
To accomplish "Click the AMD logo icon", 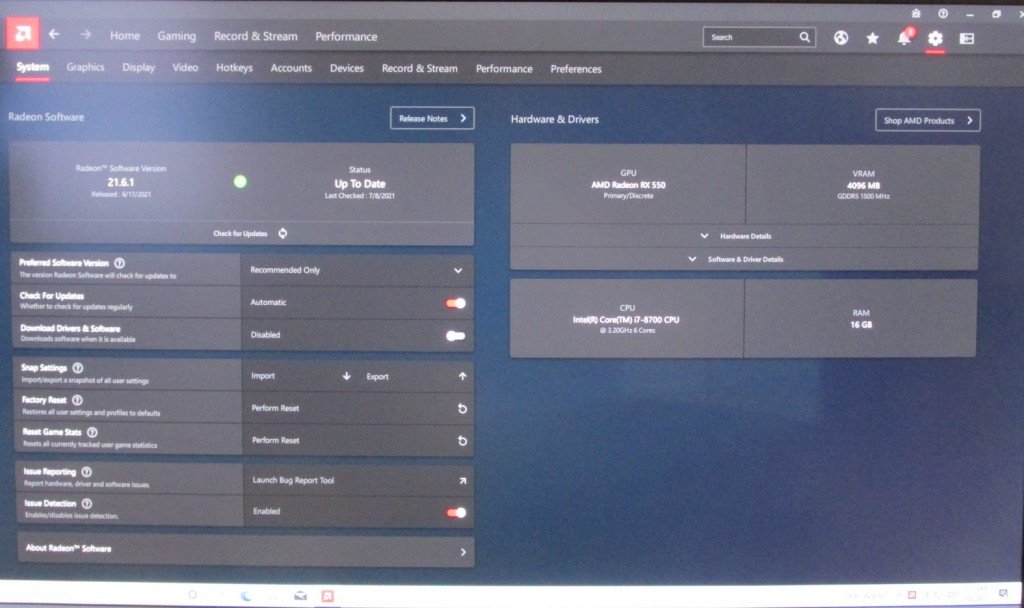I will [x=23, y=33].
